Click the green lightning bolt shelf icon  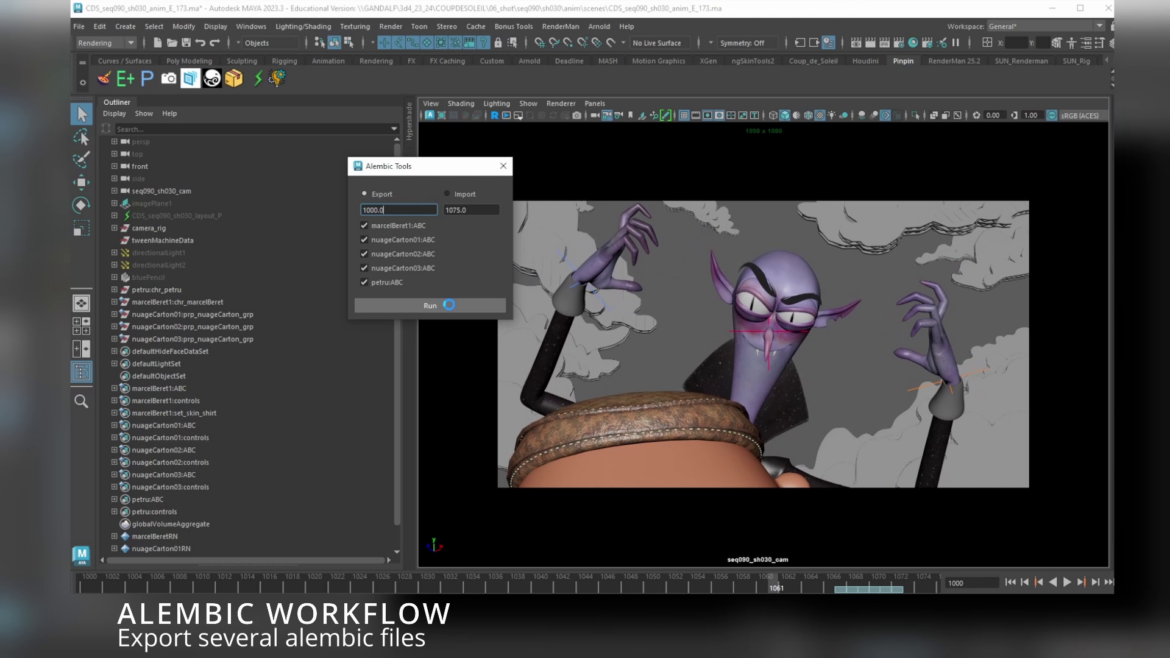coord(257,78)
